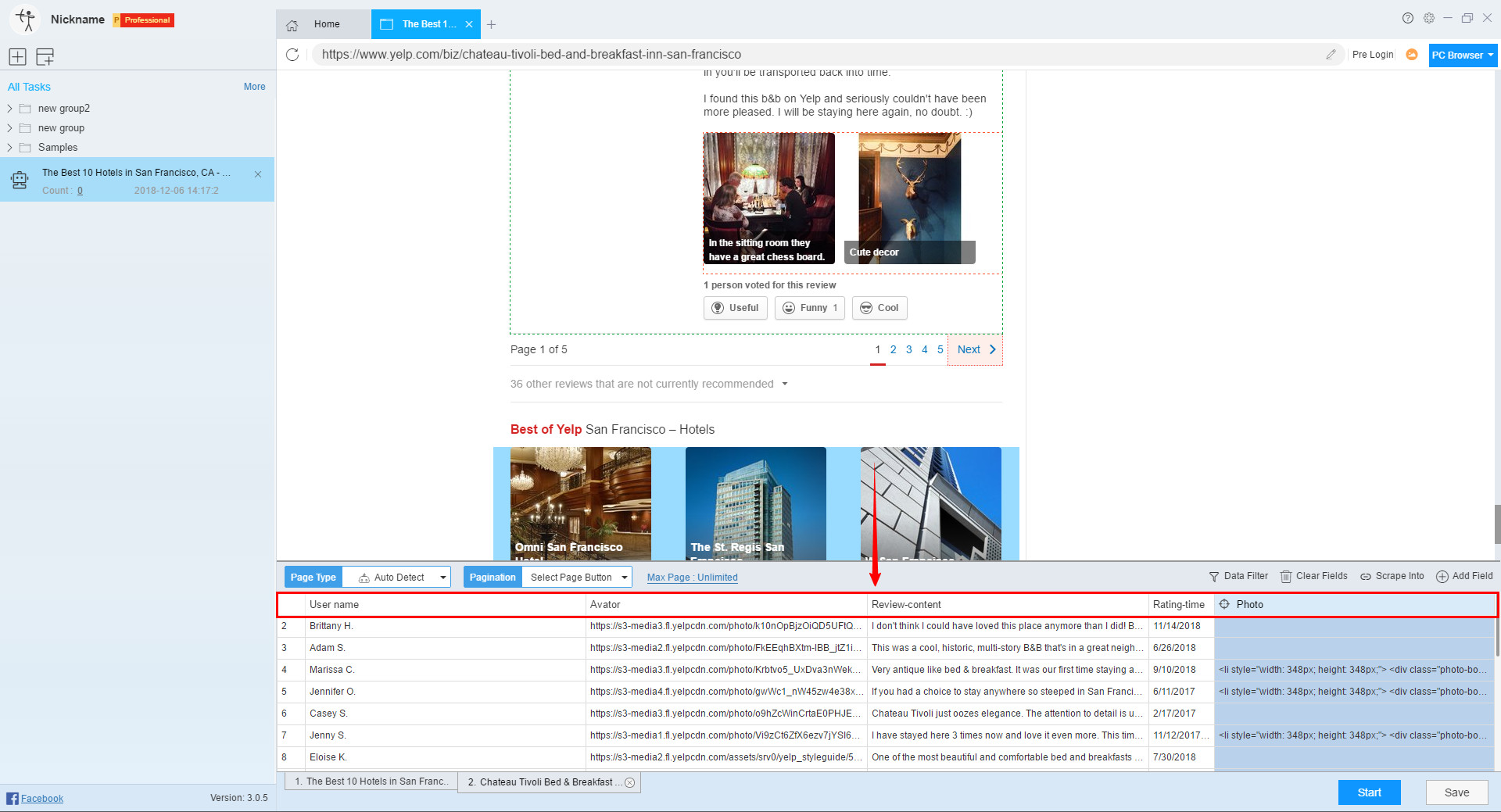Click the User name column header
The image size is (1501, 812).
(x=446, y=604)
